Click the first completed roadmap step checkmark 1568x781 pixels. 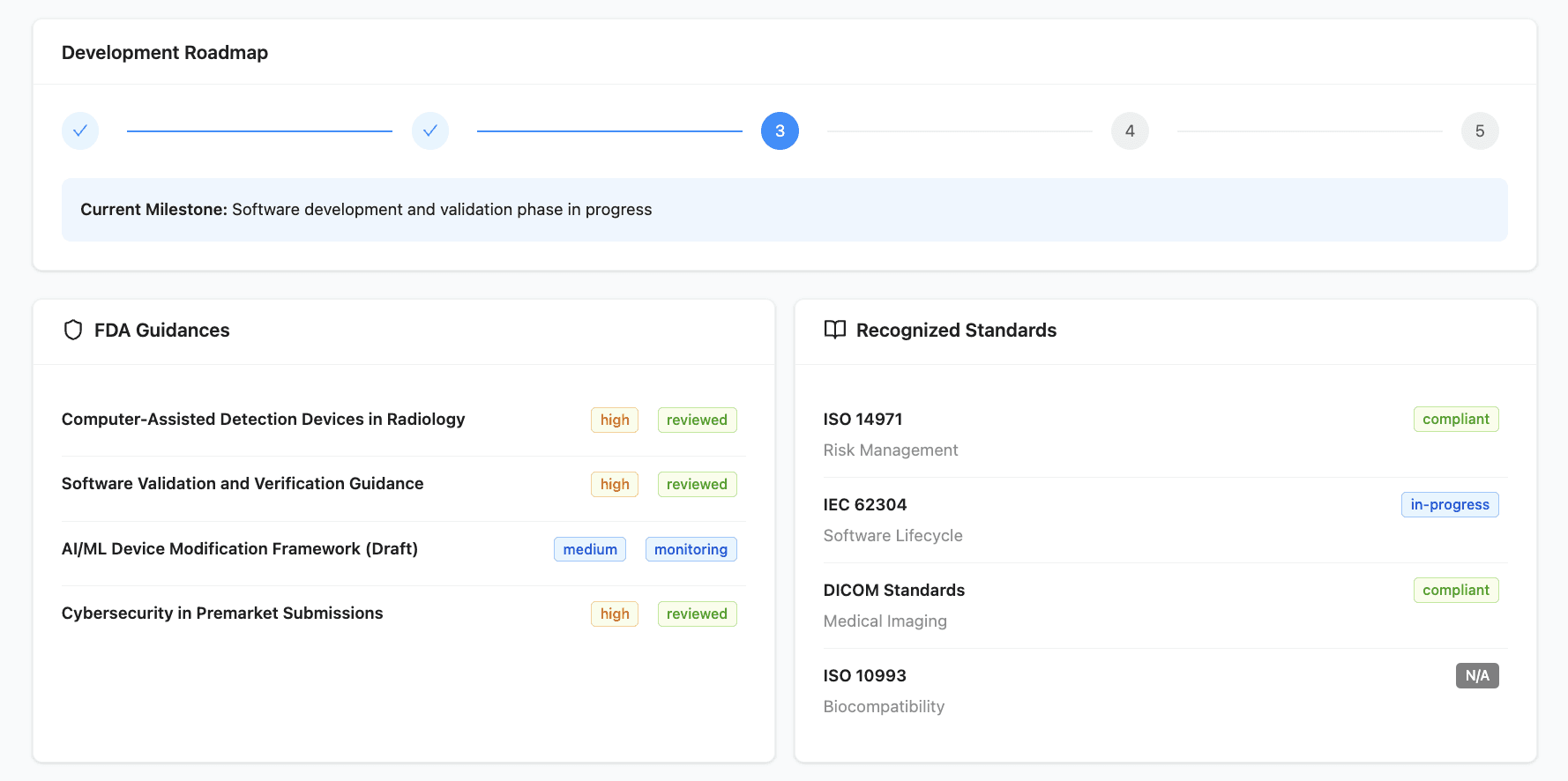tap(80, 131)
